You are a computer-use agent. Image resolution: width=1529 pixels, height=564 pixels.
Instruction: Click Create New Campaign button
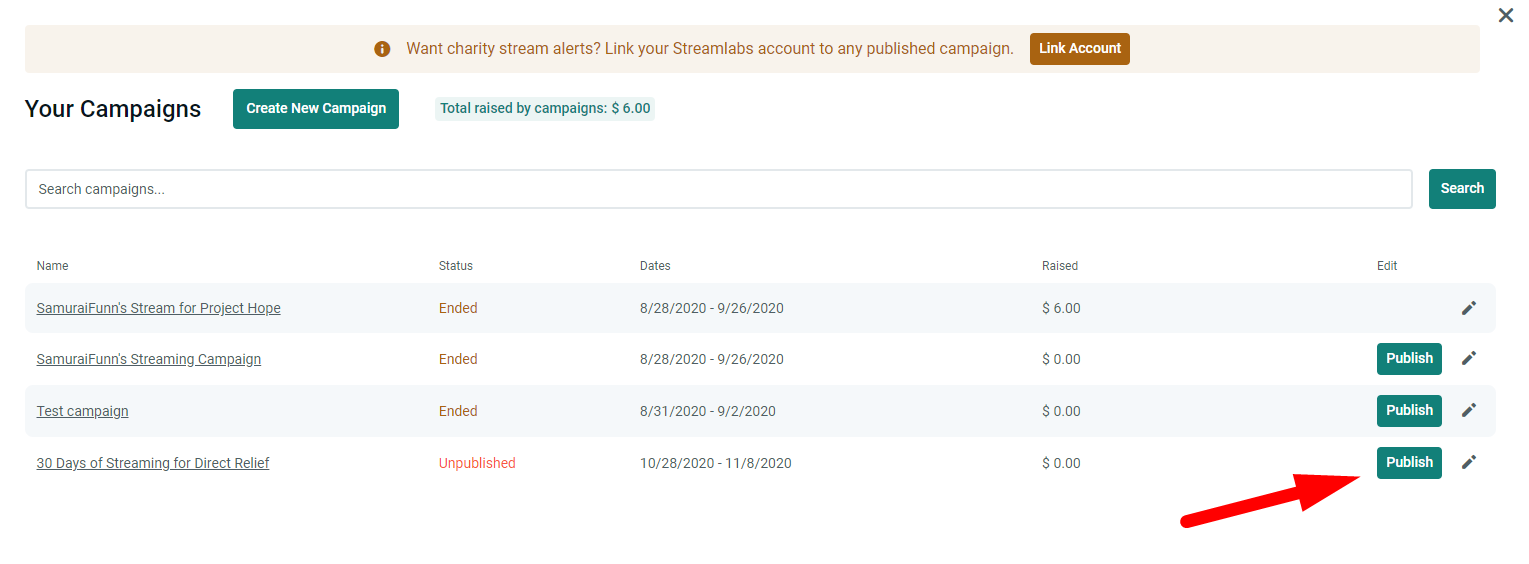316,109
